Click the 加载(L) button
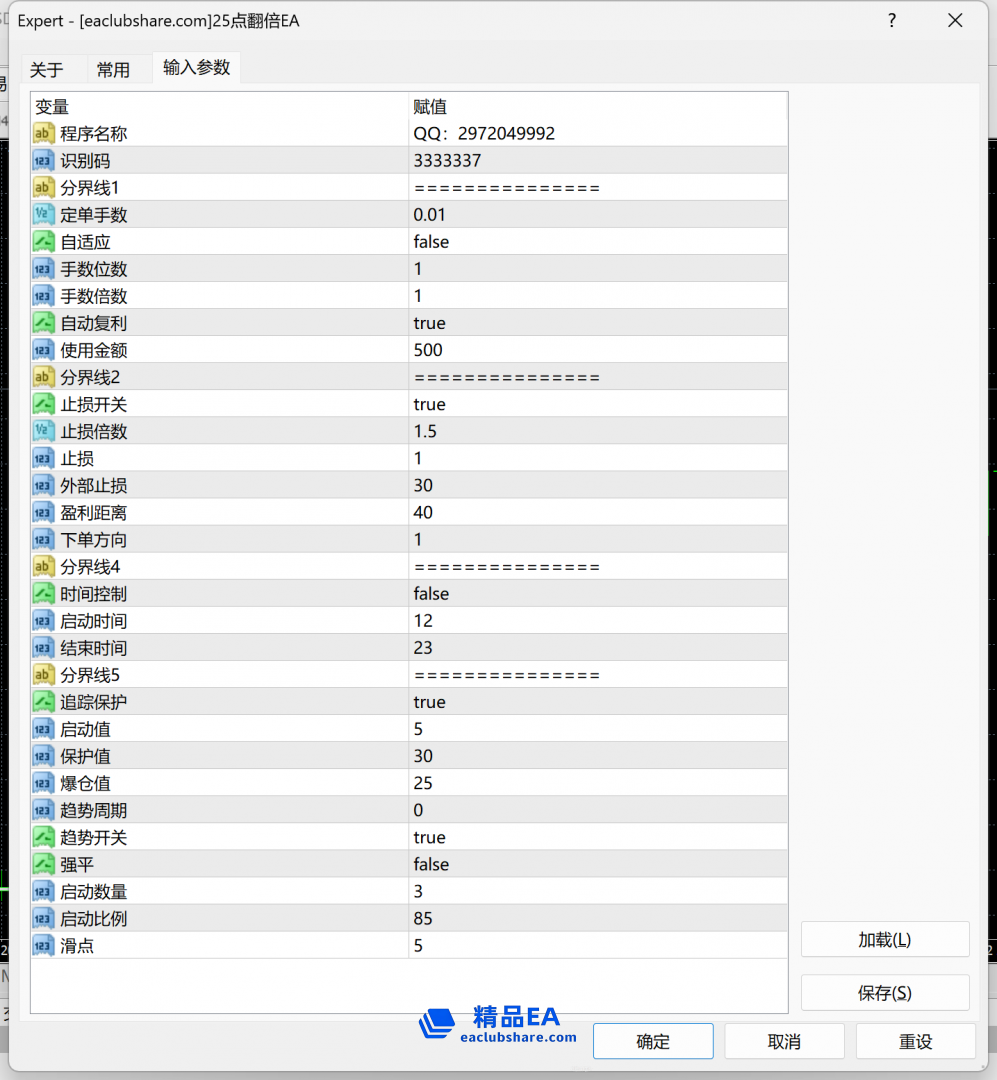This screenshot has height=1080, width=997. [x=884, y=940]
